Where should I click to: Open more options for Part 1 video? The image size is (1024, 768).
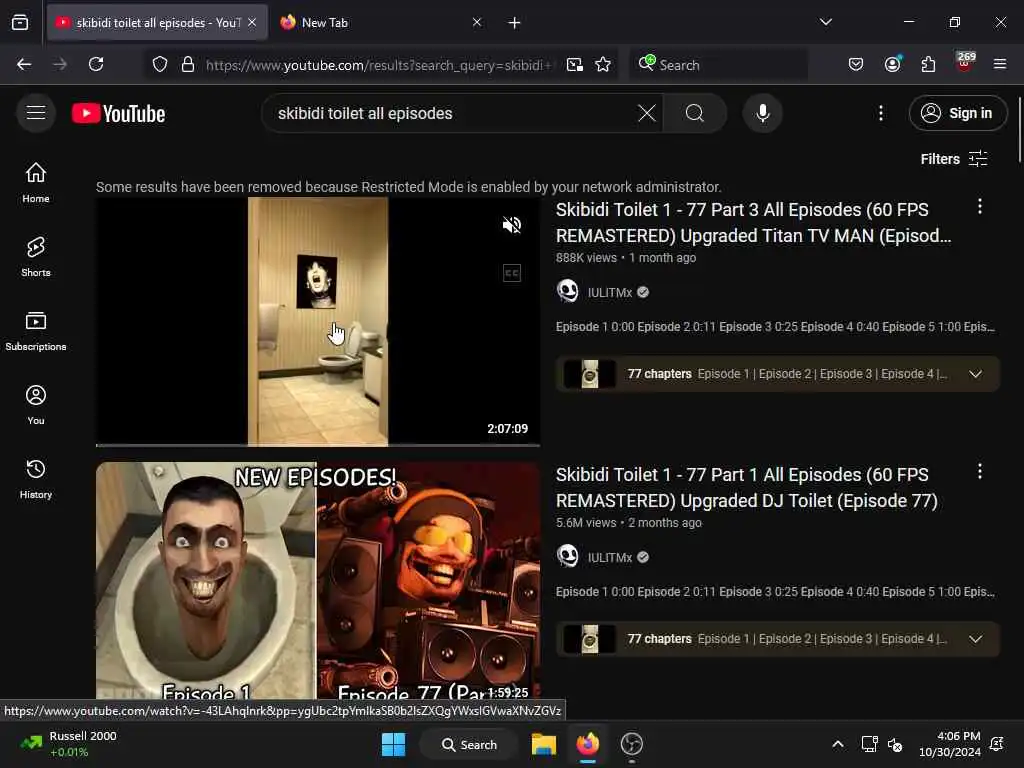tap(979, 472)
